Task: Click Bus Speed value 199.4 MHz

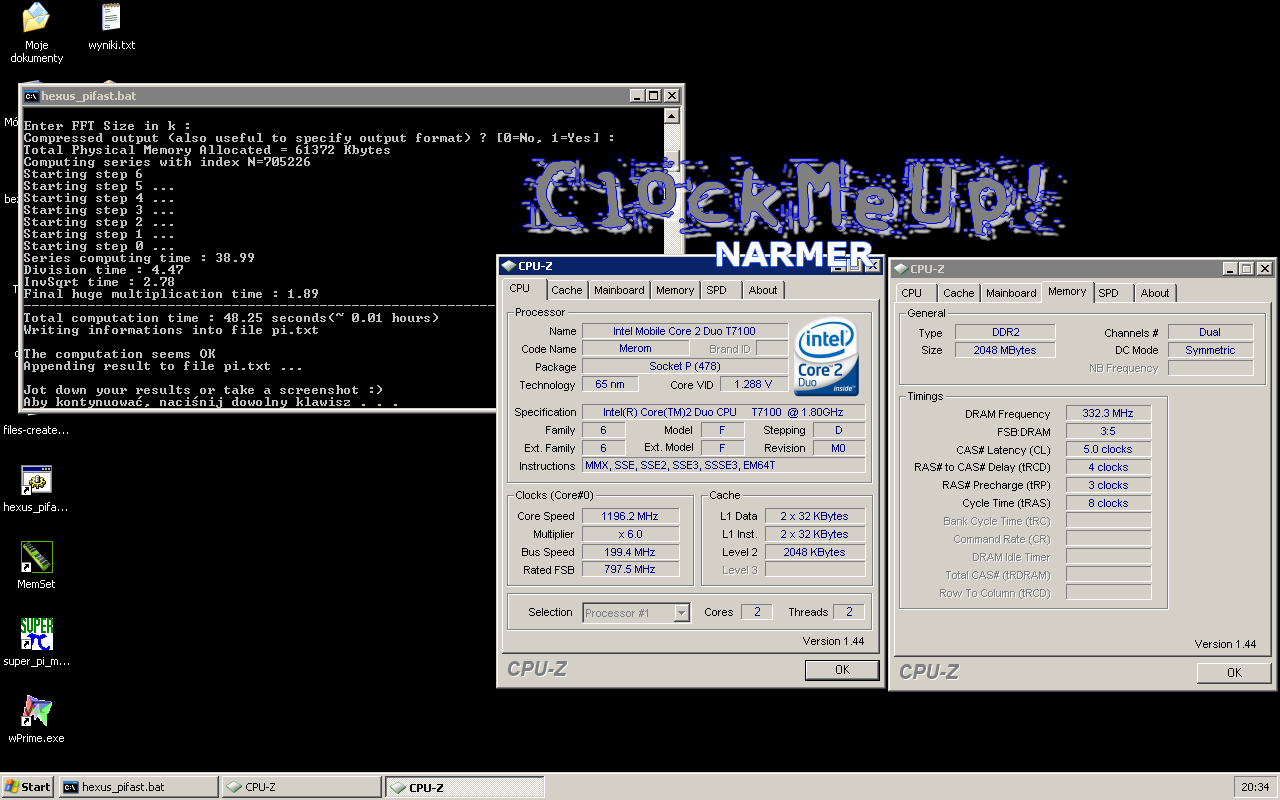Action: tap(630, 553)
